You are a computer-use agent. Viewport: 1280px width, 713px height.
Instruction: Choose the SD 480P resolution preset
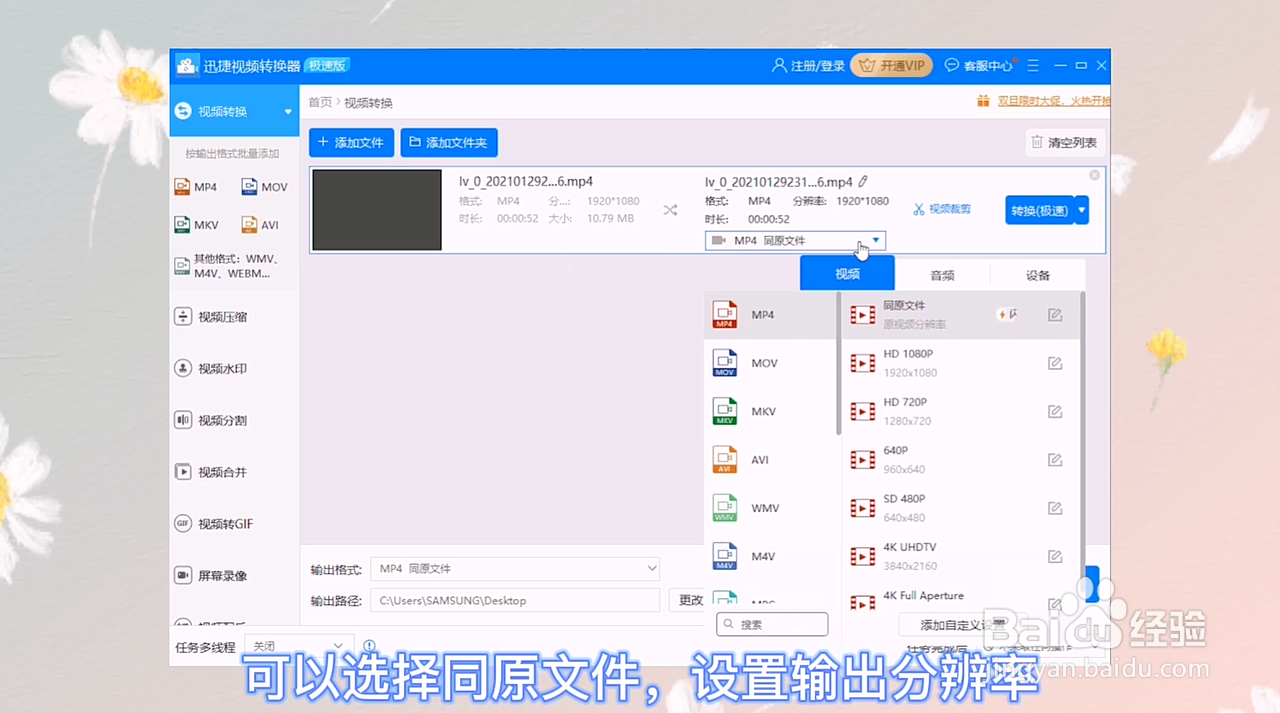point(960,508)
